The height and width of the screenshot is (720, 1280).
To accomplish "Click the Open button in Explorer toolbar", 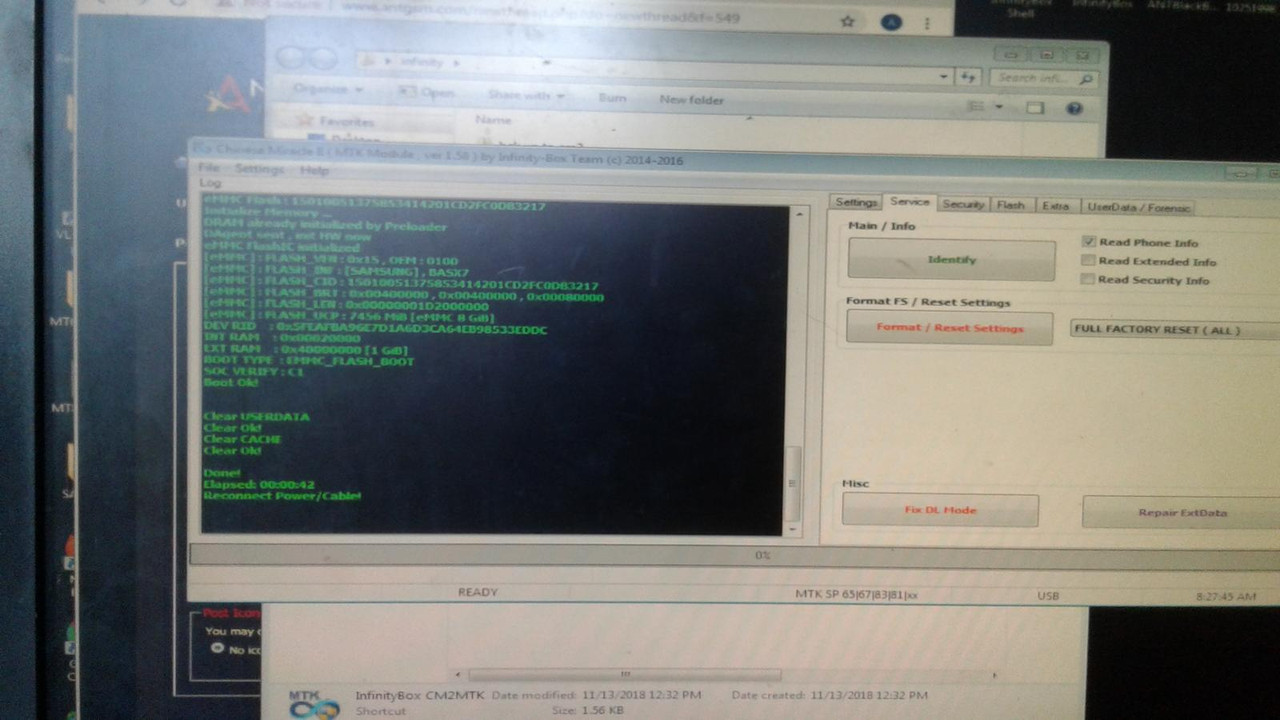I will (x=428, y=92).
